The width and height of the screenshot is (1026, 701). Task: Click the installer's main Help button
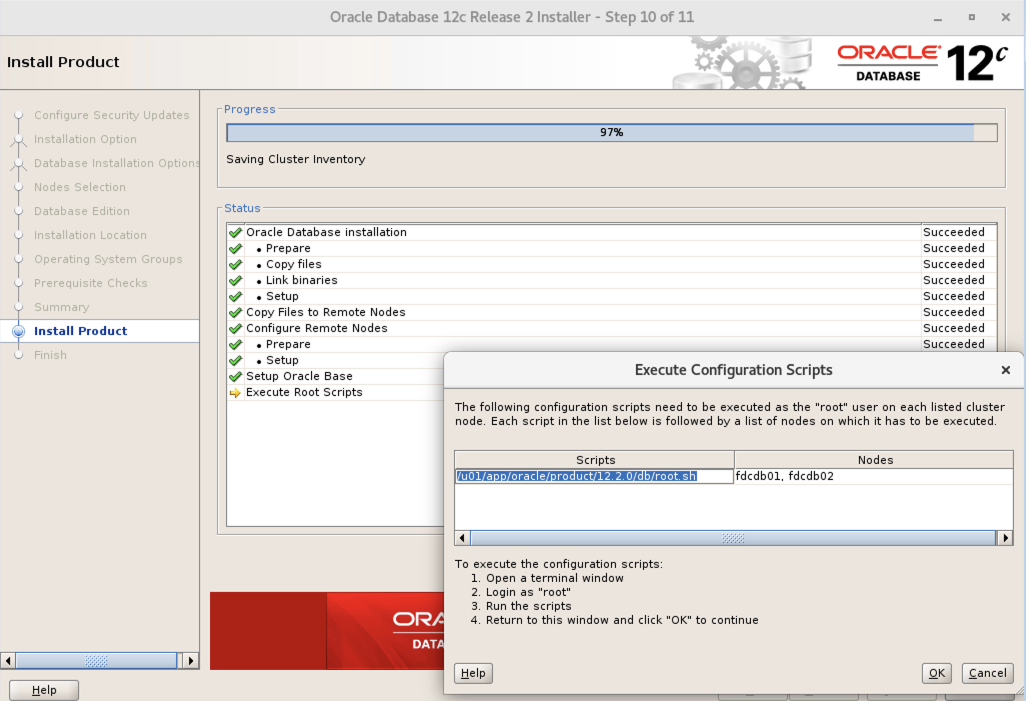[44, 690]
